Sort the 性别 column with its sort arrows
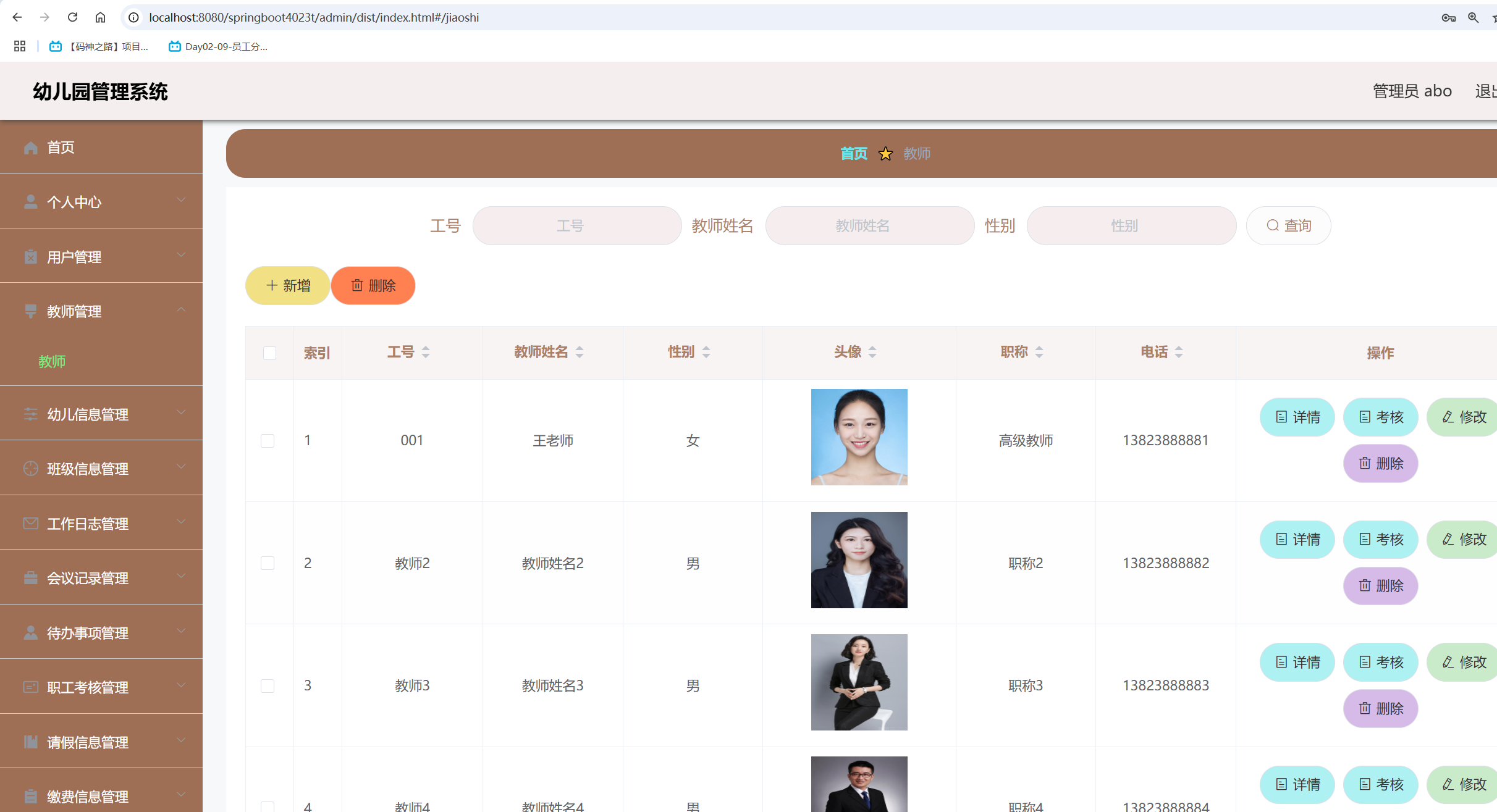 706,352
